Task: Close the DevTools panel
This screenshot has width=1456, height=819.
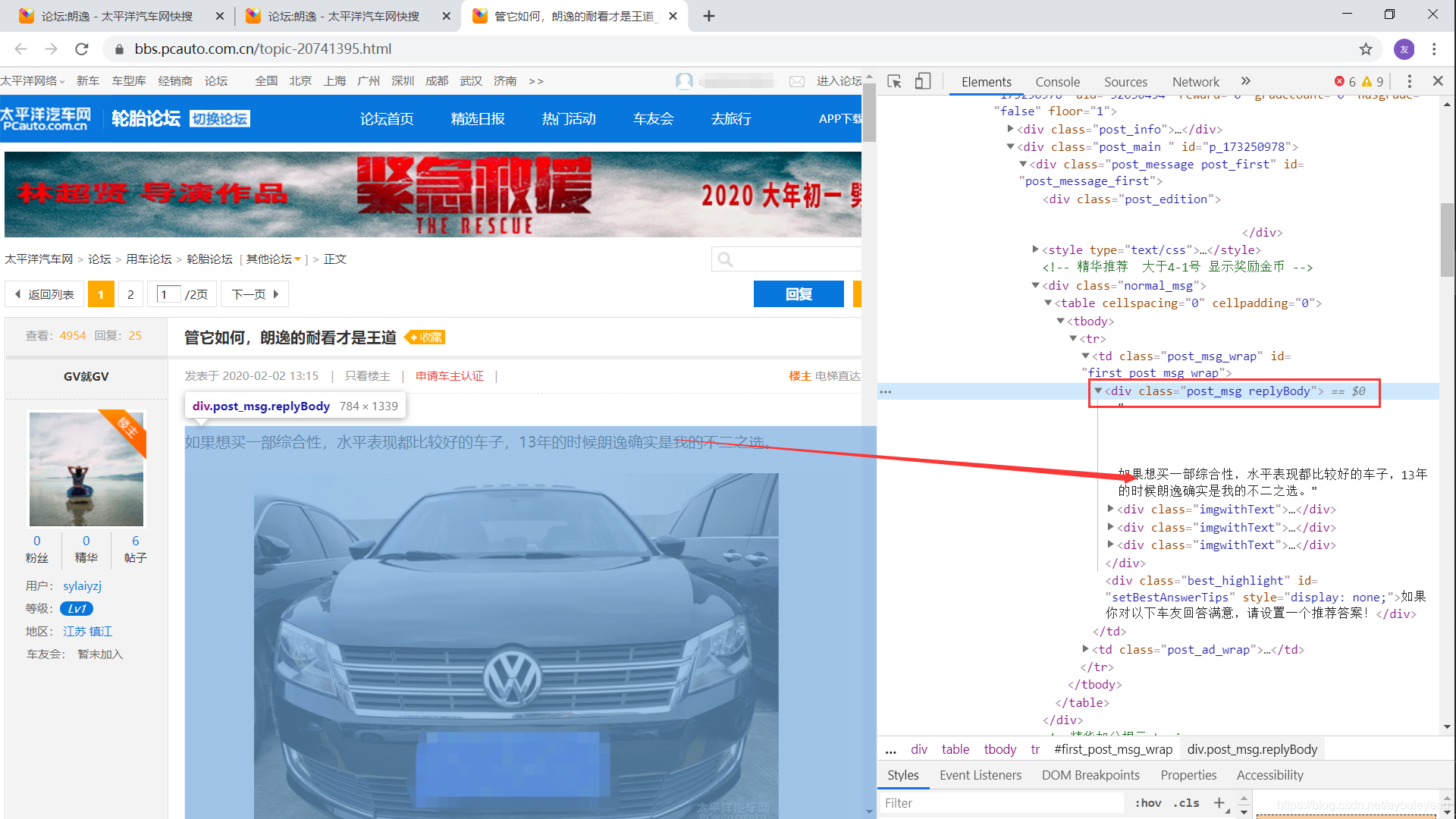Action: click(x=1438, y=80)
